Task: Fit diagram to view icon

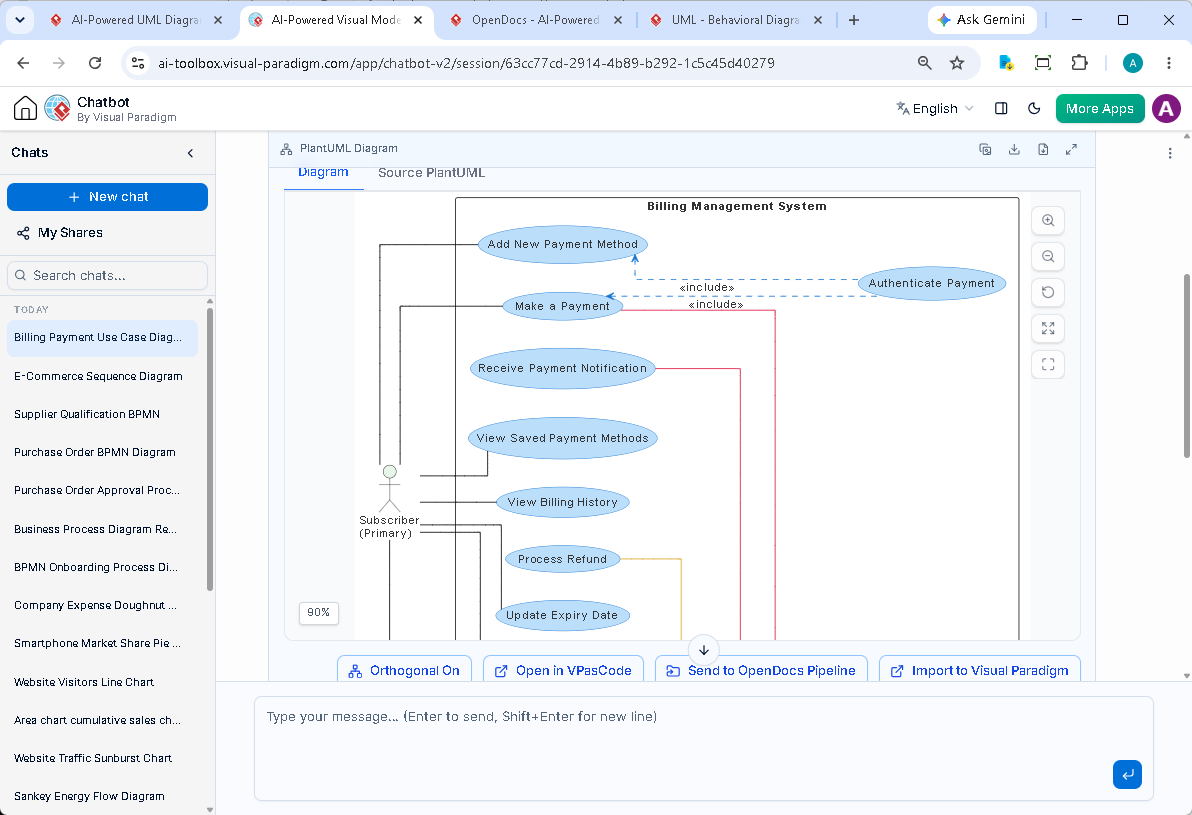Action: 1048,328
